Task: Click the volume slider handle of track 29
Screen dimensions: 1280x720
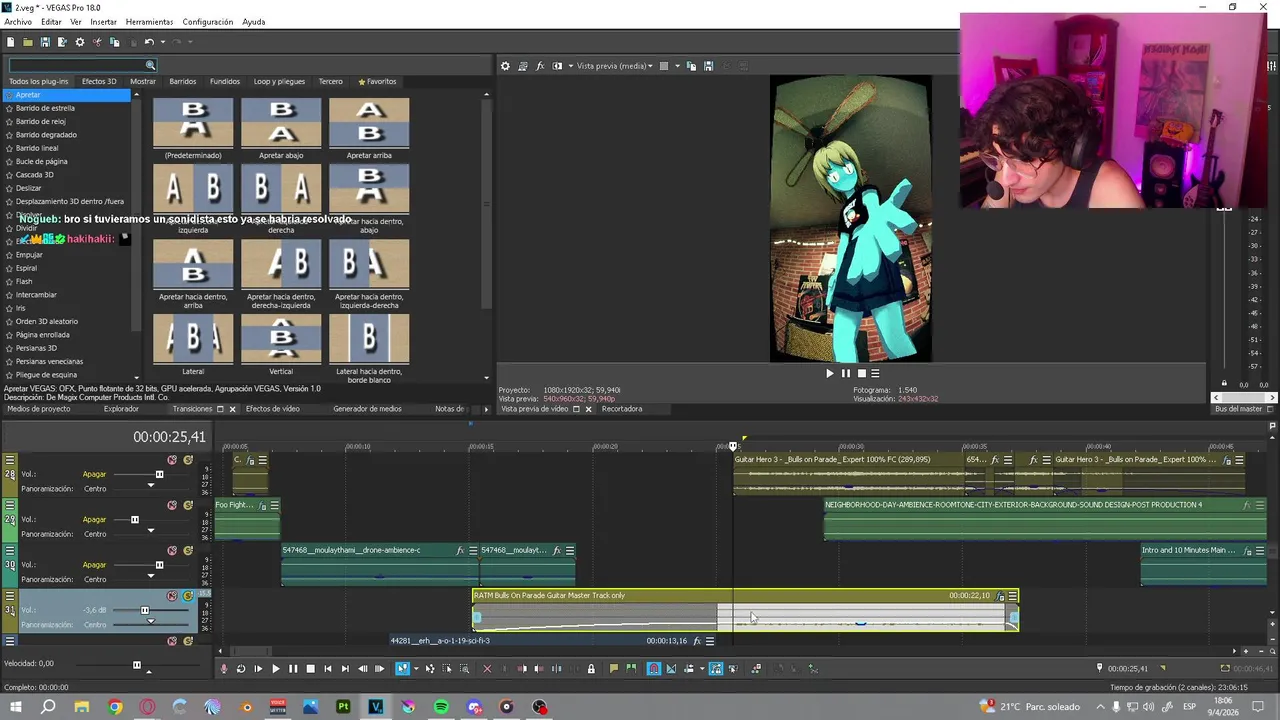Action: 135,520
